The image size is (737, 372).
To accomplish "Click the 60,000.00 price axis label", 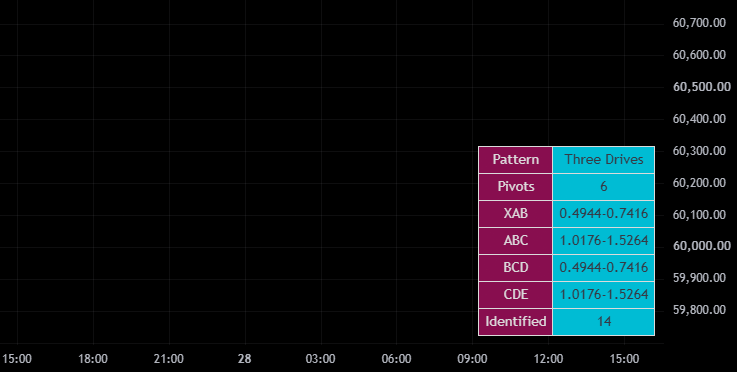I will click(702, 246).
